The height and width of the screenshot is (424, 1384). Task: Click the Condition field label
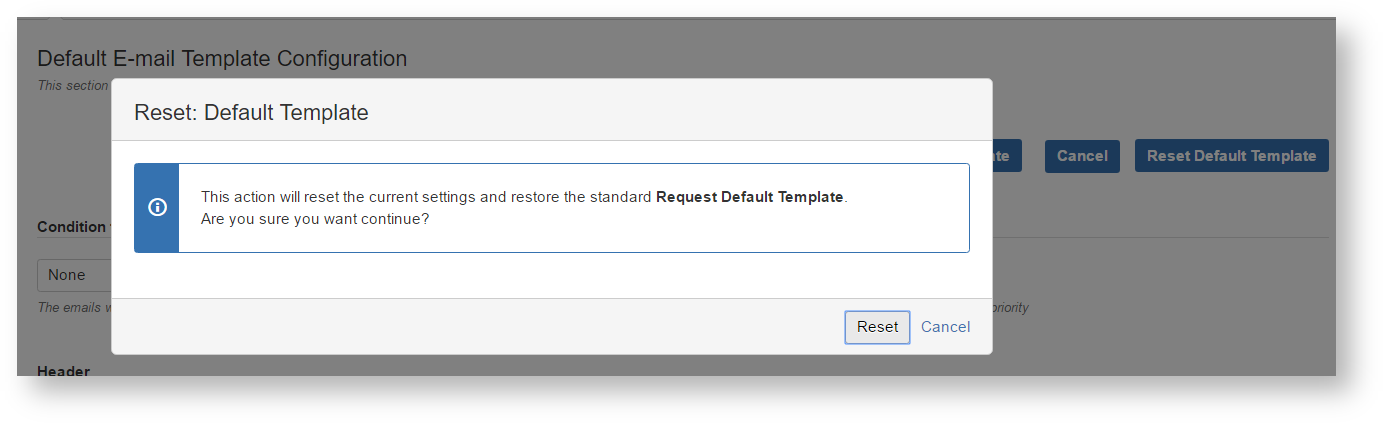pyautogui.click(x=72, y=227)
